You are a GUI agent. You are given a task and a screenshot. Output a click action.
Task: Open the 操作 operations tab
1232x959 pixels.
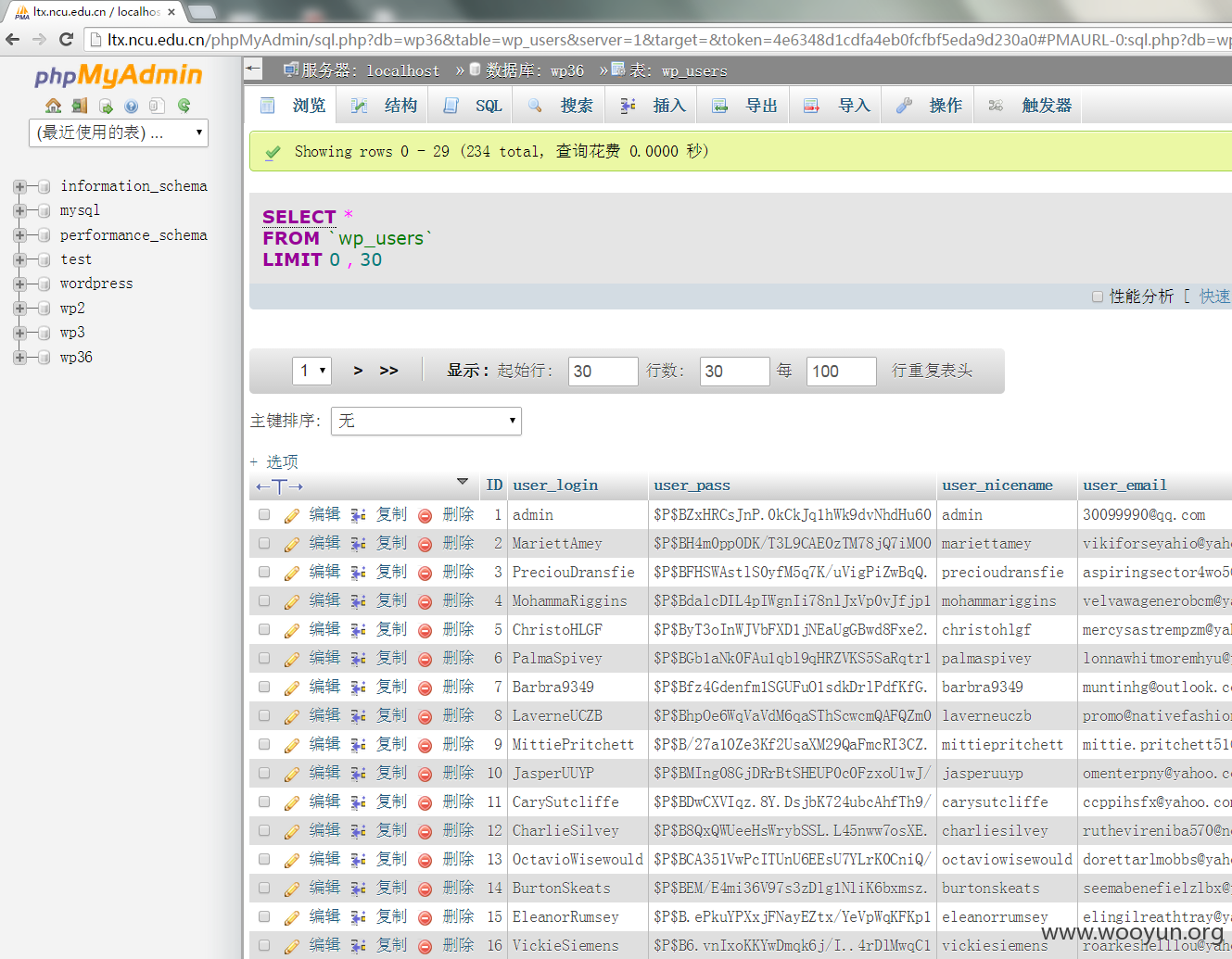pos(930,106)
